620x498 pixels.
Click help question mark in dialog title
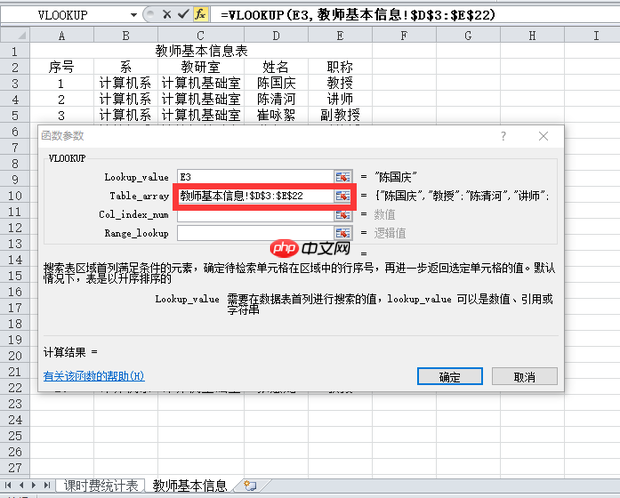pos(503,136)
